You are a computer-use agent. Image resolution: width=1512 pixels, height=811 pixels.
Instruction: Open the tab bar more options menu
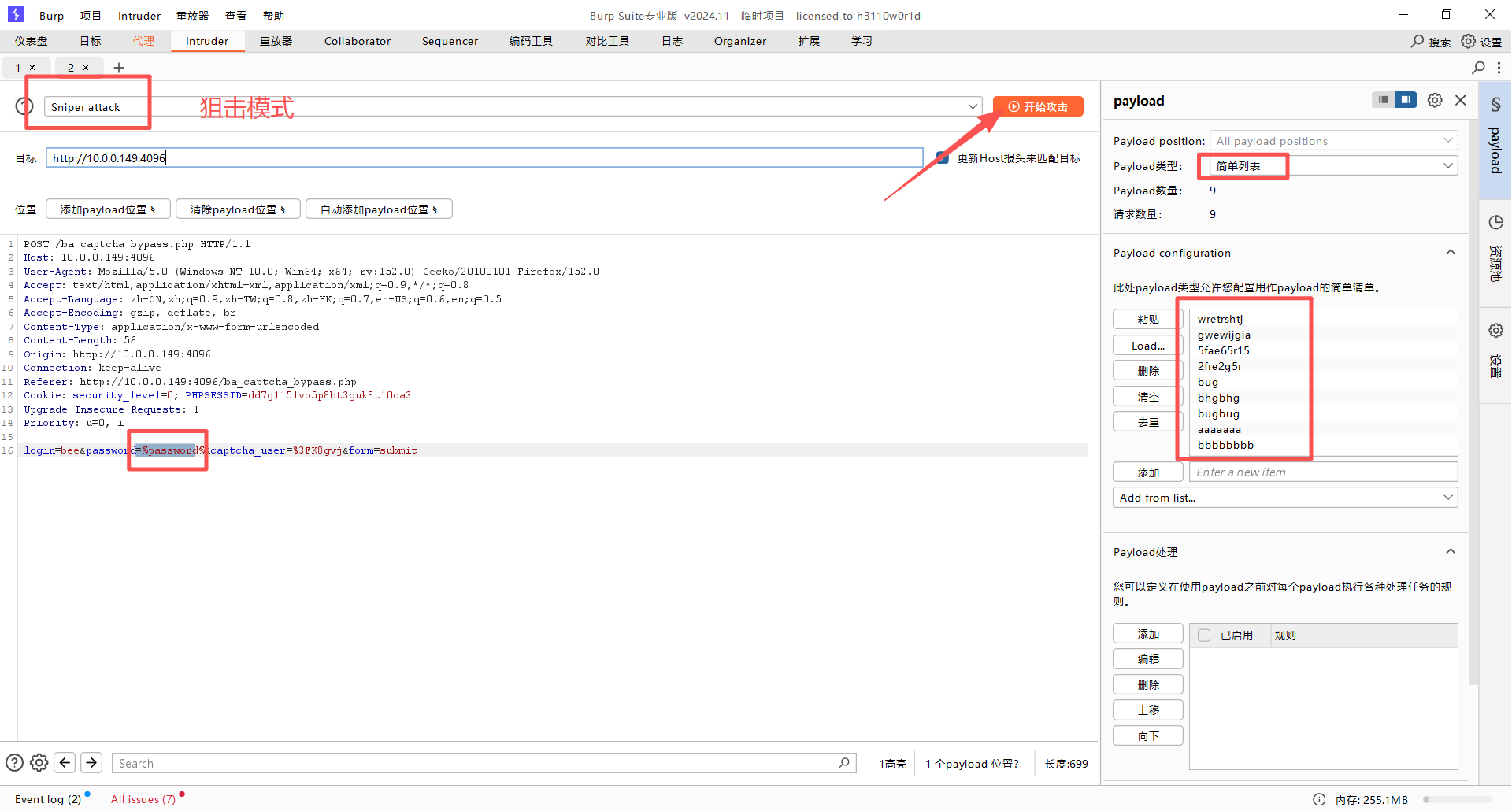1499,68
